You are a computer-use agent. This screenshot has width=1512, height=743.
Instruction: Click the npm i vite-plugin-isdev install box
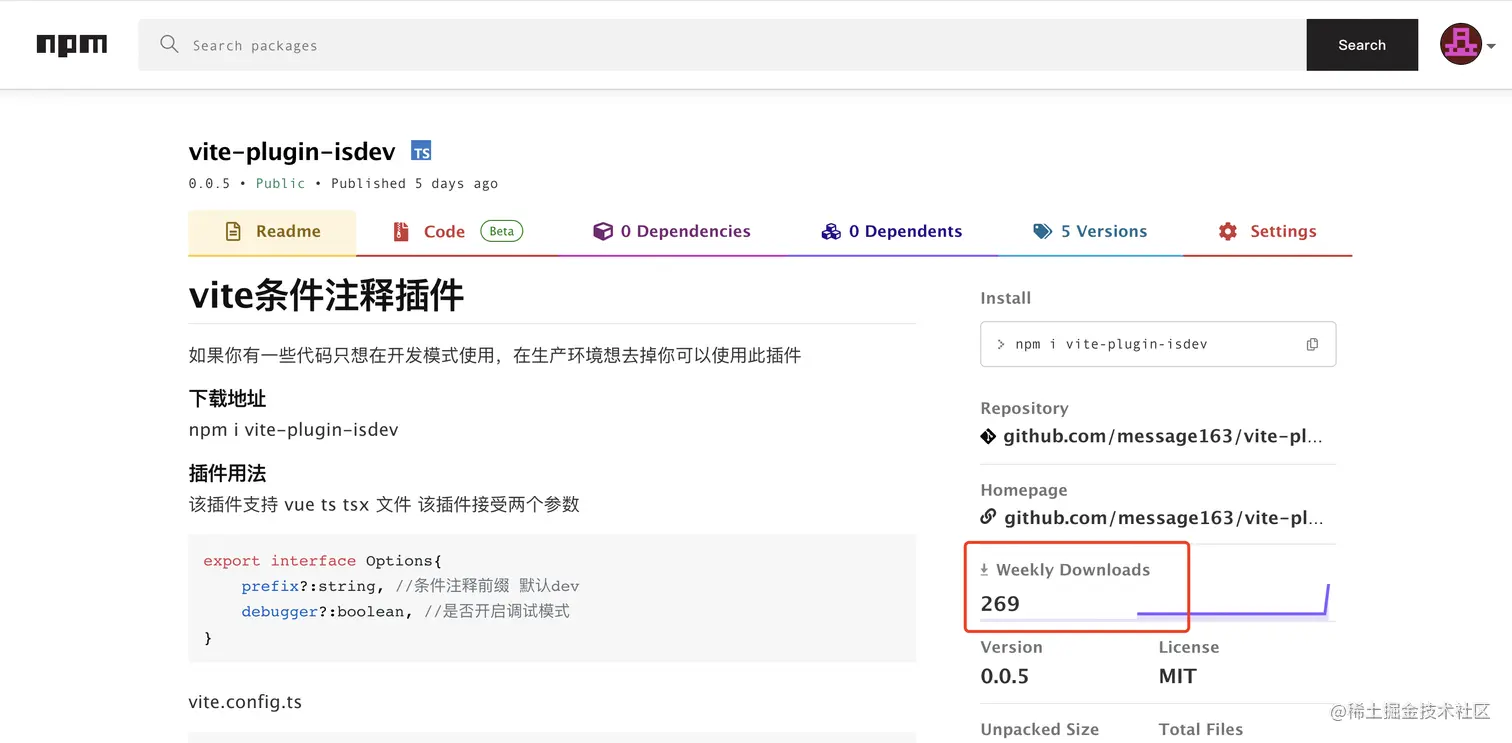pos(1158,344)
